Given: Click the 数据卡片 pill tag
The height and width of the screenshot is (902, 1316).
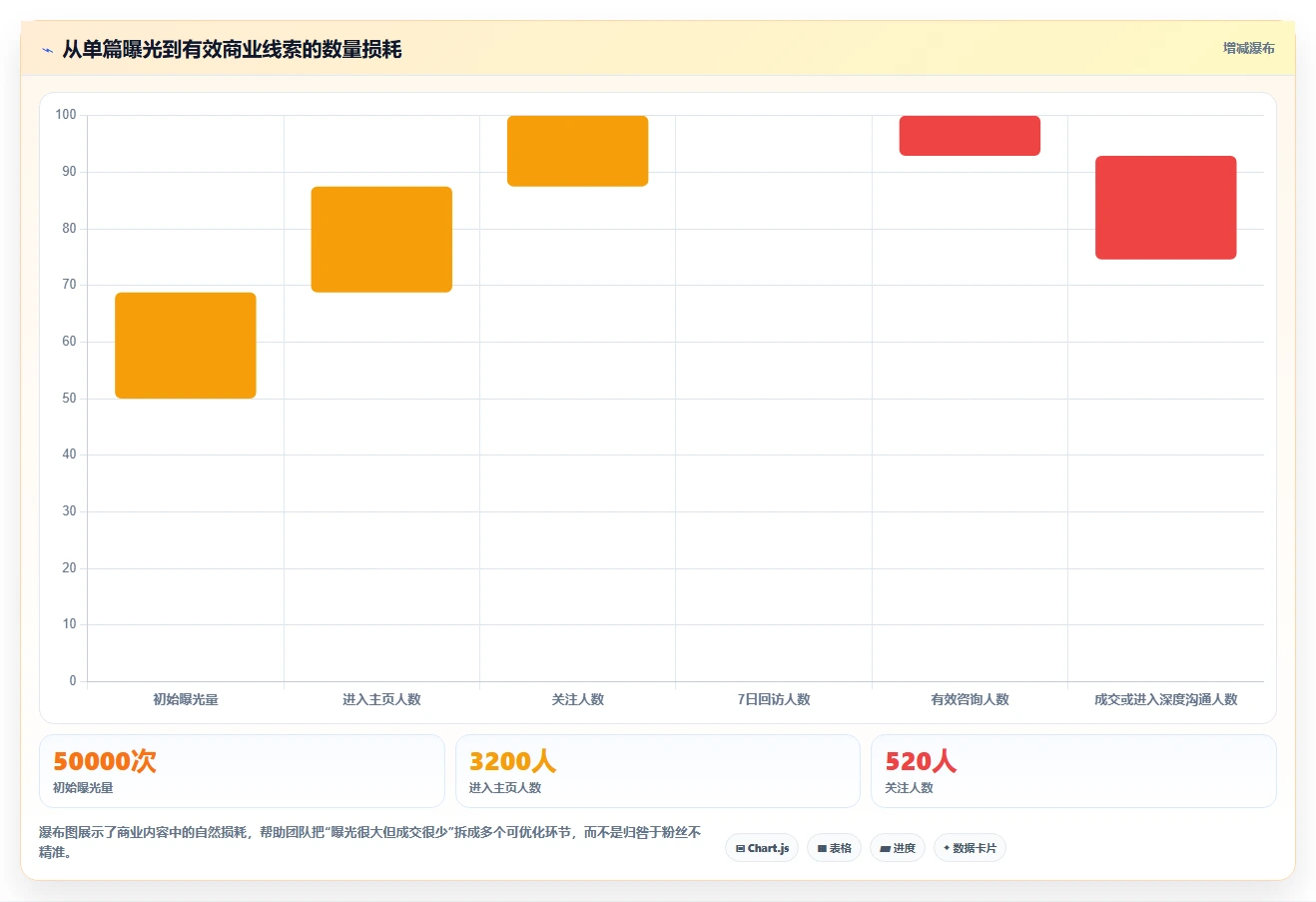Looking at the screenshot, I should (x=970, y=848).
